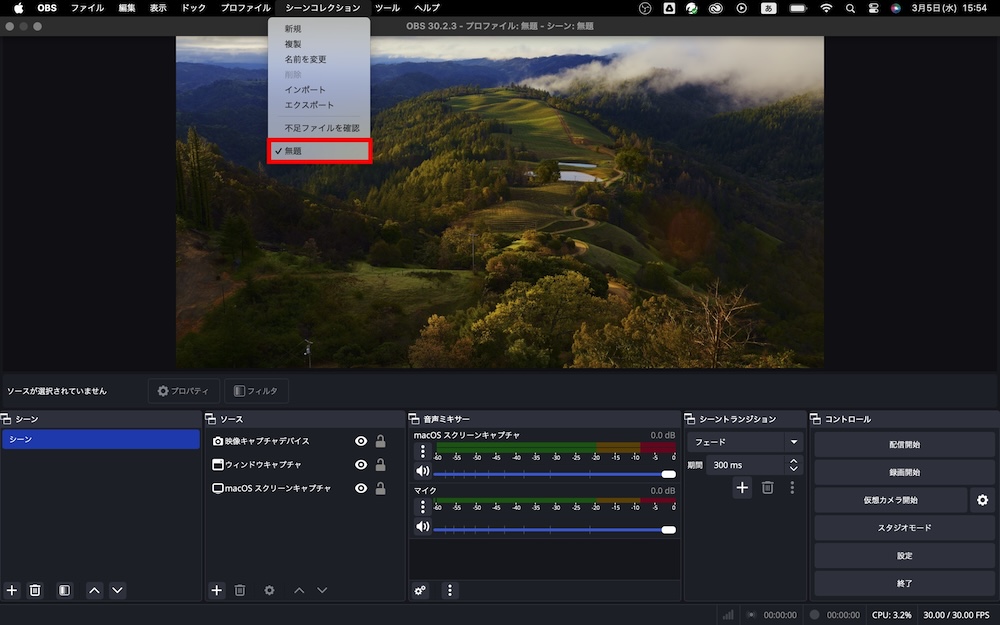Mute the マイク speaker icon
The image size is (1000, 625).
pyautogui.click(x=422, y=527)
